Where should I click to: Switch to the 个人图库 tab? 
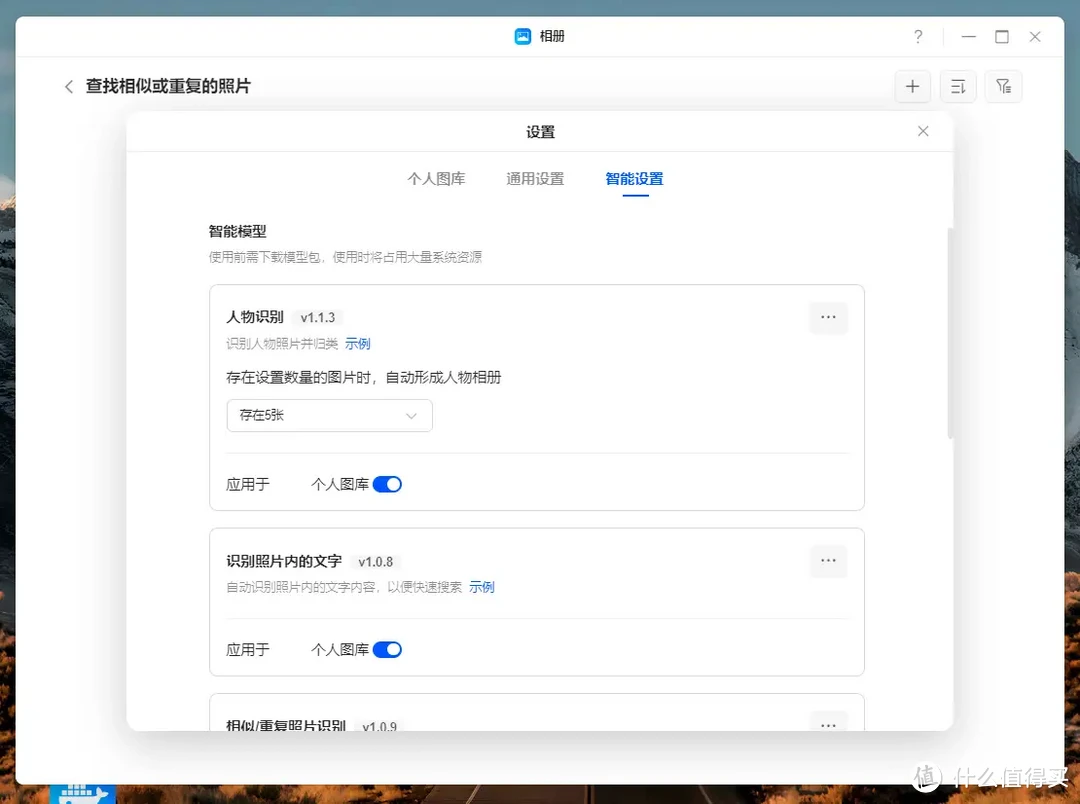pos(437,179)
